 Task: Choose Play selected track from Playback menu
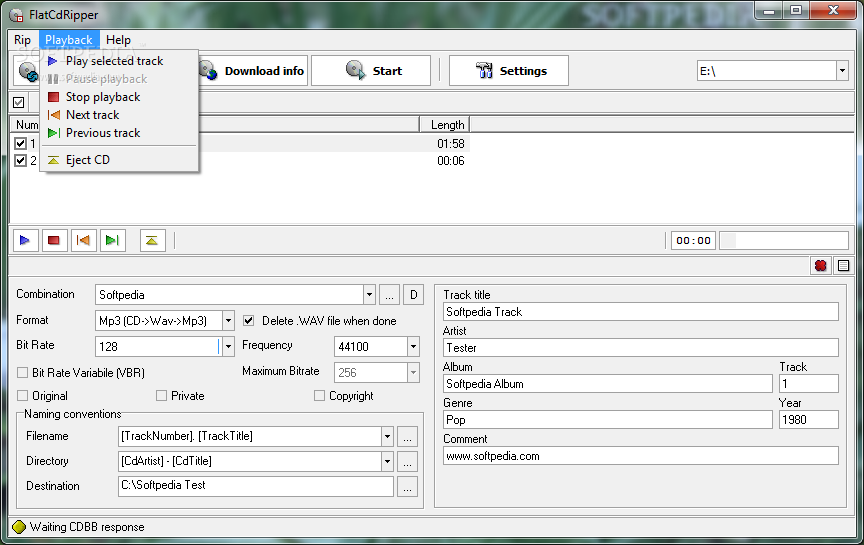(119, 61)
